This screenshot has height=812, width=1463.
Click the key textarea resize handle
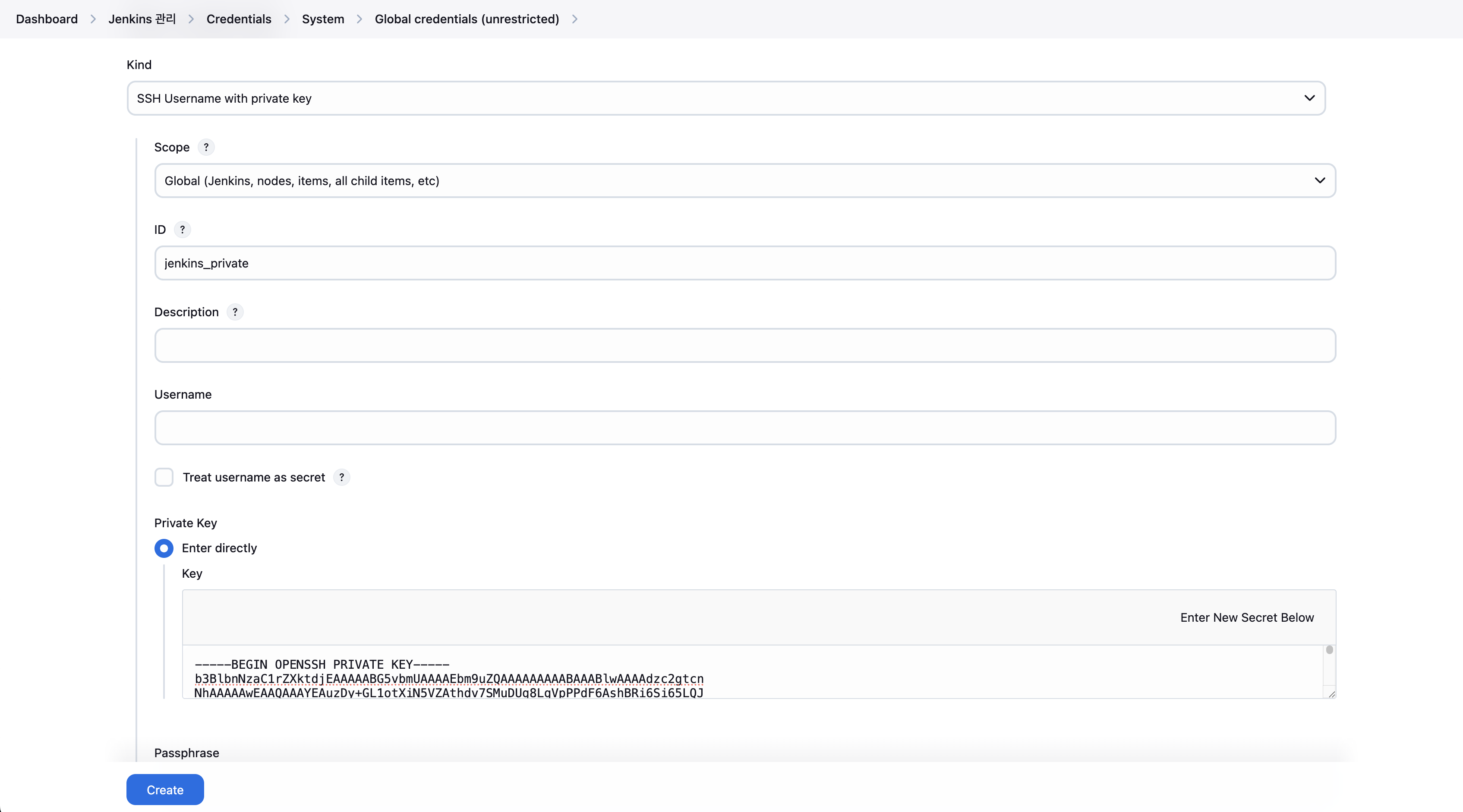tap(1331, 694)
